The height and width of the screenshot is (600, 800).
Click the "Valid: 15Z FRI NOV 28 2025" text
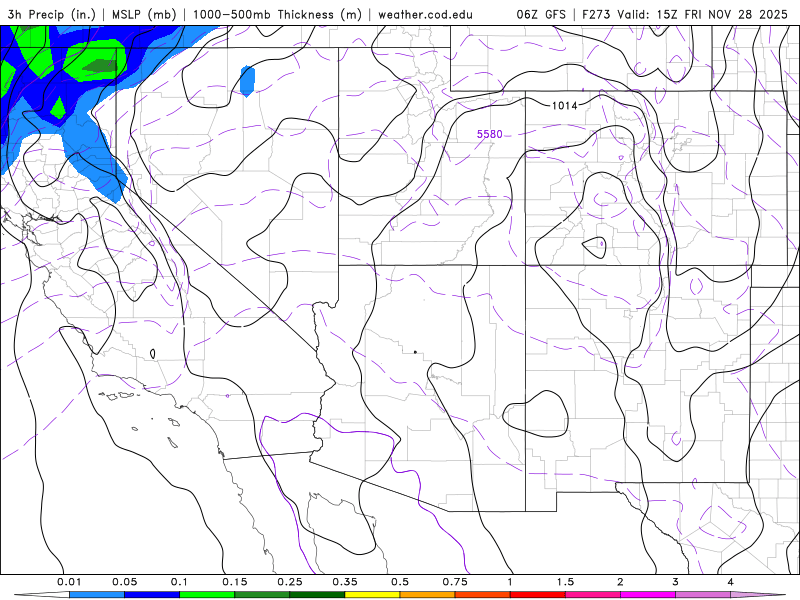click(x=703, y=14)
